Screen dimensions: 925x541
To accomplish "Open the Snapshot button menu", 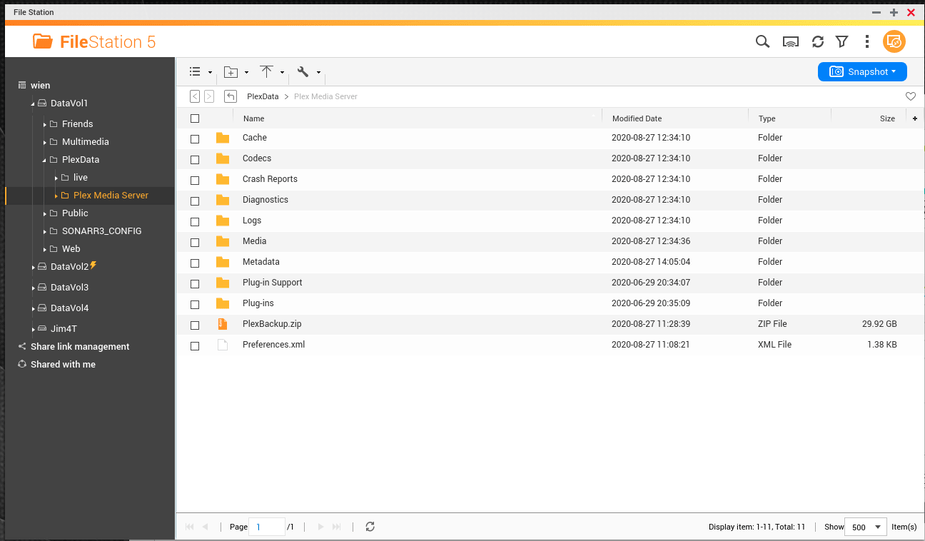I will tap(862, 71).
